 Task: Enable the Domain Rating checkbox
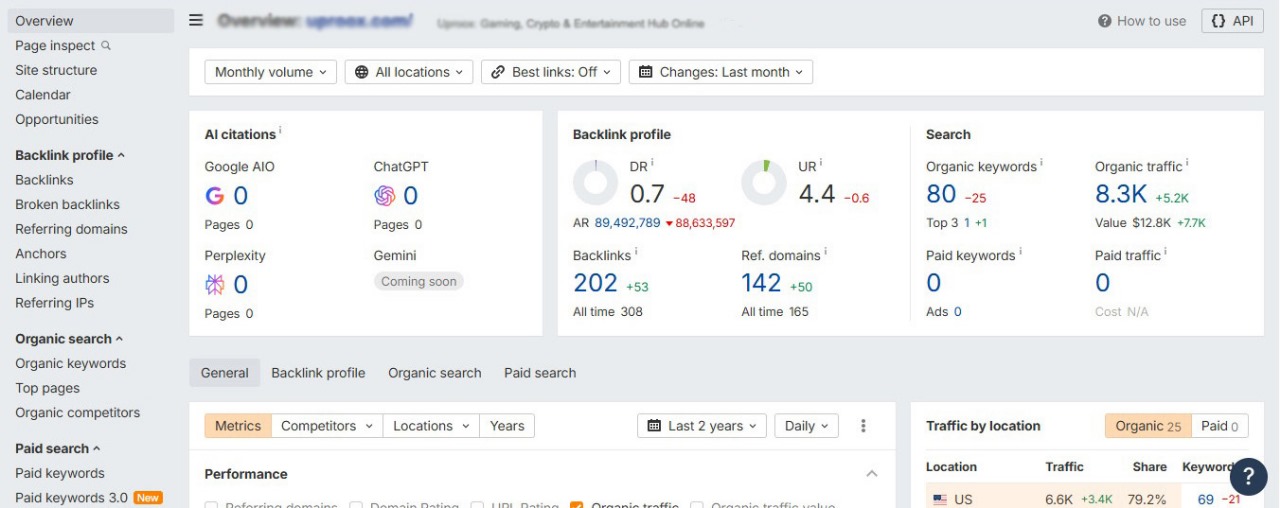click(x=356, y=505)
